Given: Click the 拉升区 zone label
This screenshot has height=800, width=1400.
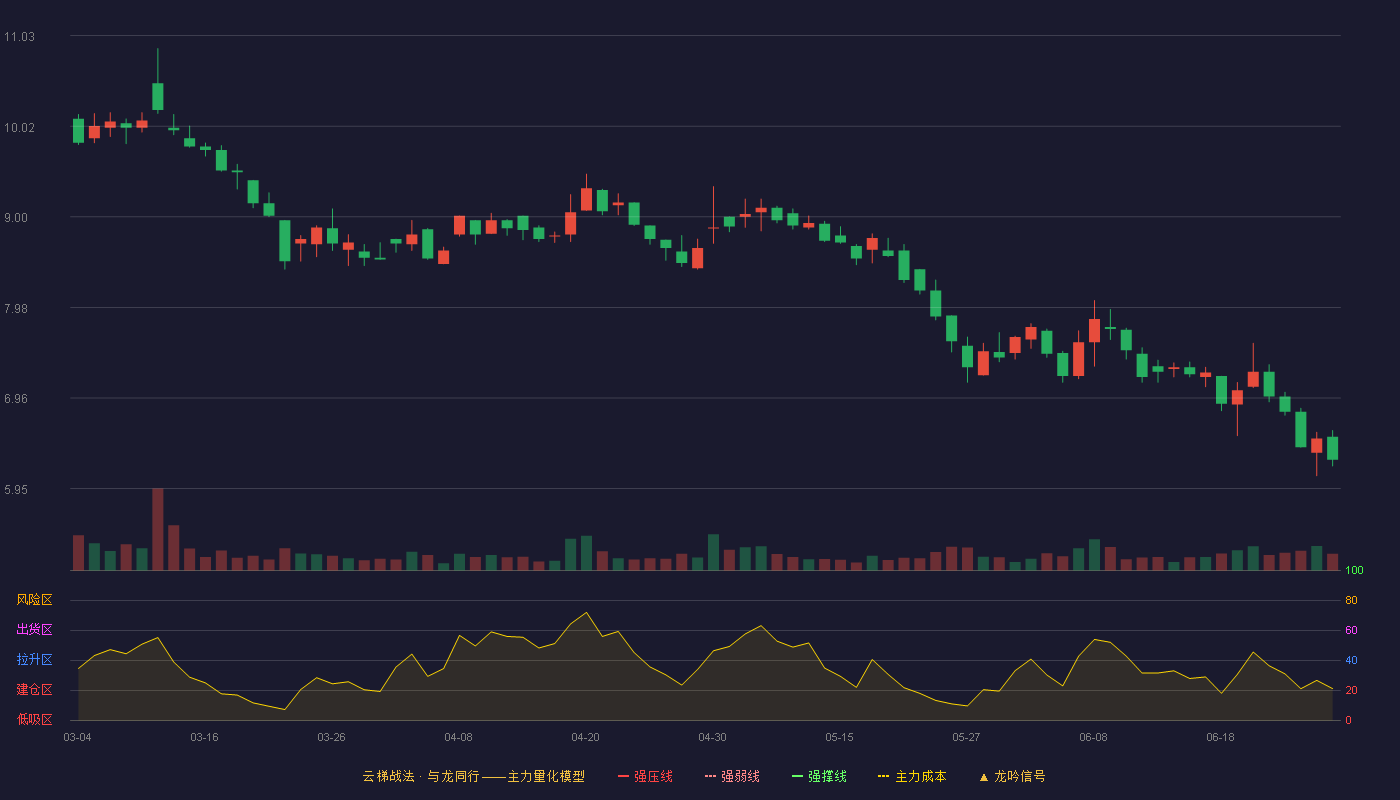Looking at the screenshot, I should pos(34,660).
